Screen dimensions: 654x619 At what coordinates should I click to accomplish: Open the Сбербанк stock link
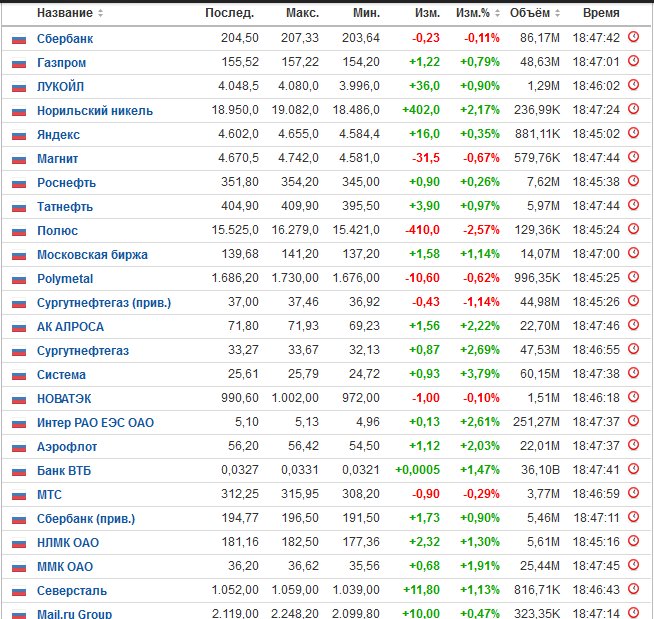pyautogui.click(x=65, y=39)
